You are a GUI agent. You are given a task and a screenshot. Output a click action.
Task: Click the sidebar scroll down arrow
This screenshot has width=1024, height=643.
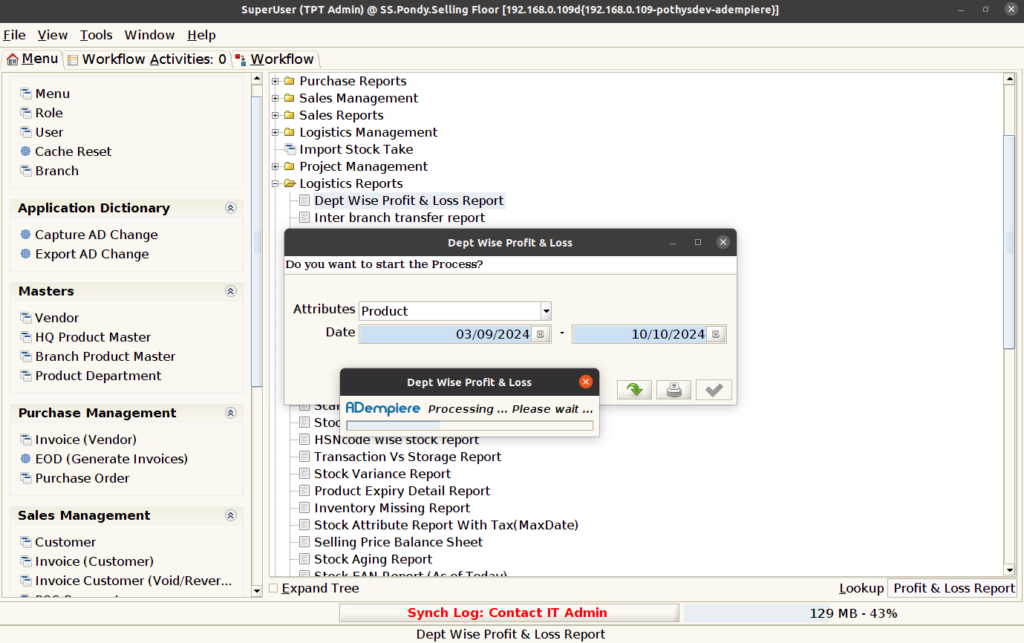click(257, 591)
